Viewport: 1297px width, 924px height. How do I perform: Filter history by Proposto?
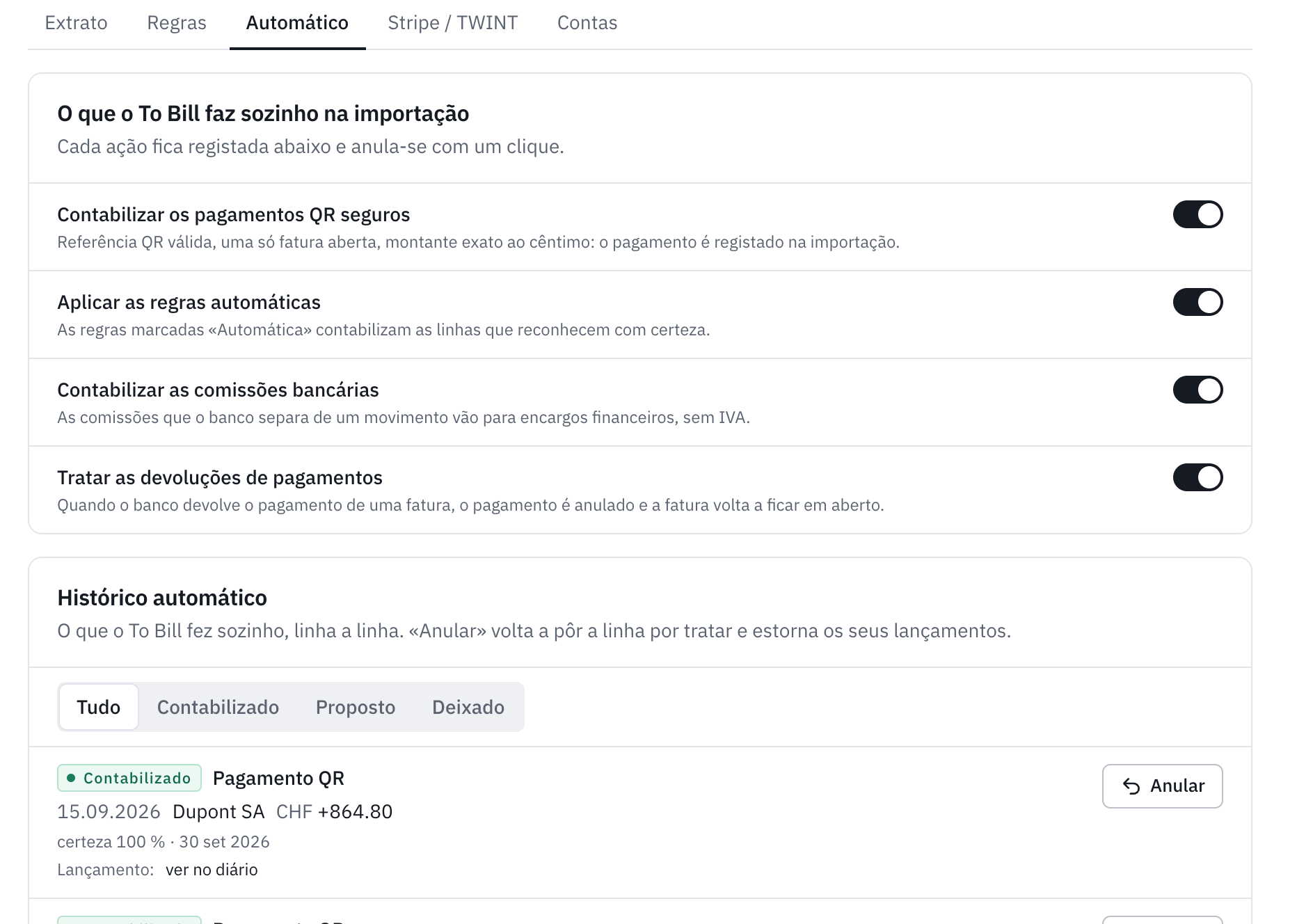(356, 707)
